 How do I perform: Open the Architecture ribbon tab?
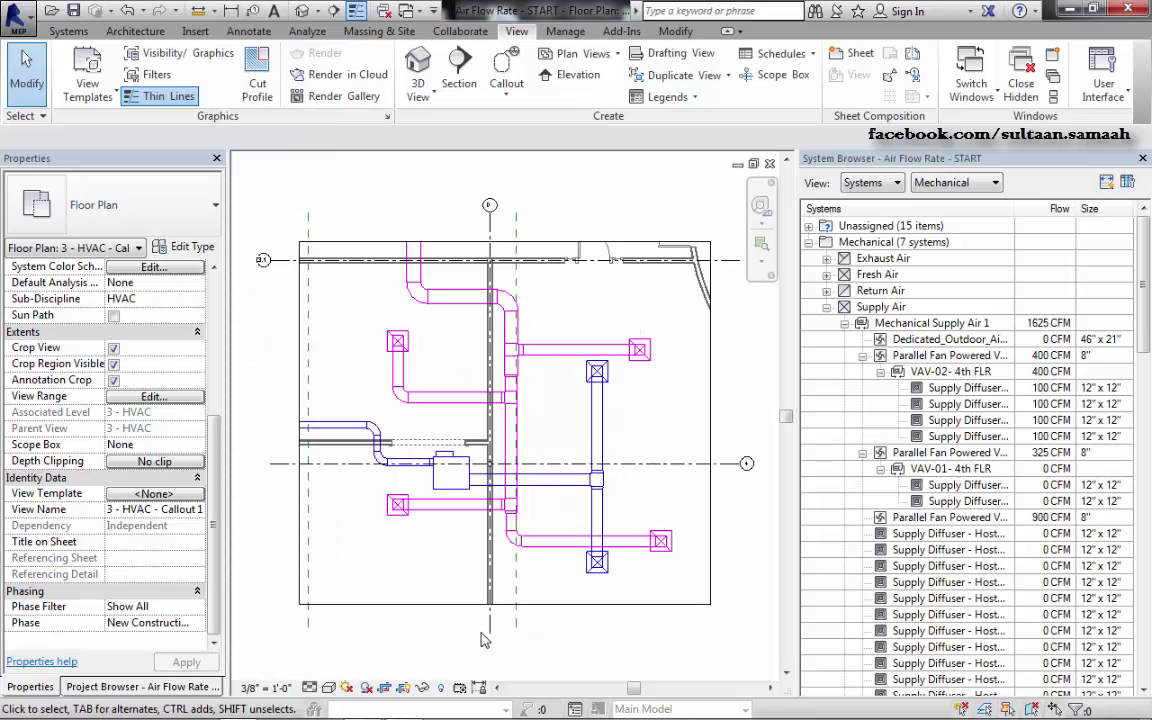[x=135, y=32]
